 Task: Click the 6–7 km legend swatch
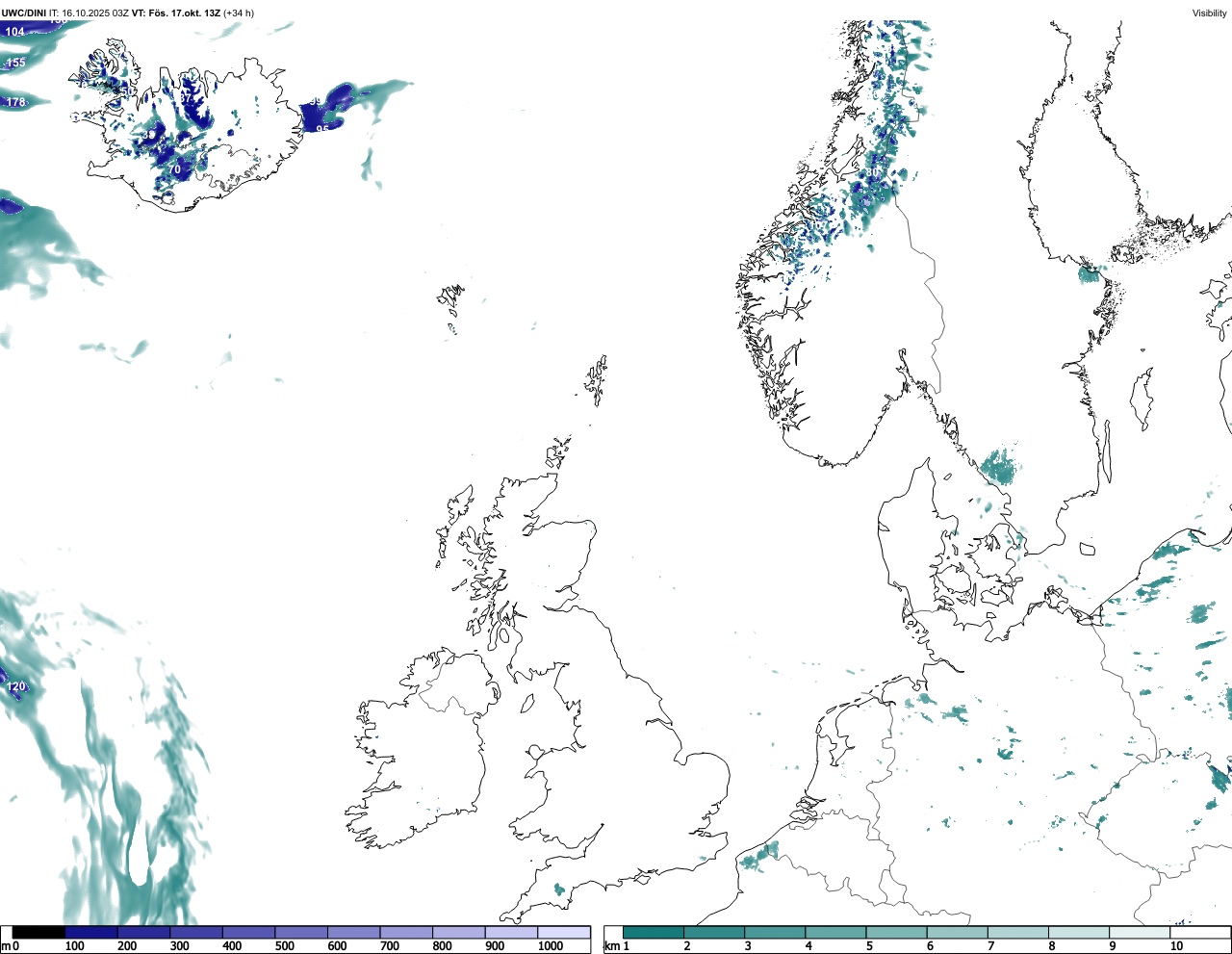957,932
